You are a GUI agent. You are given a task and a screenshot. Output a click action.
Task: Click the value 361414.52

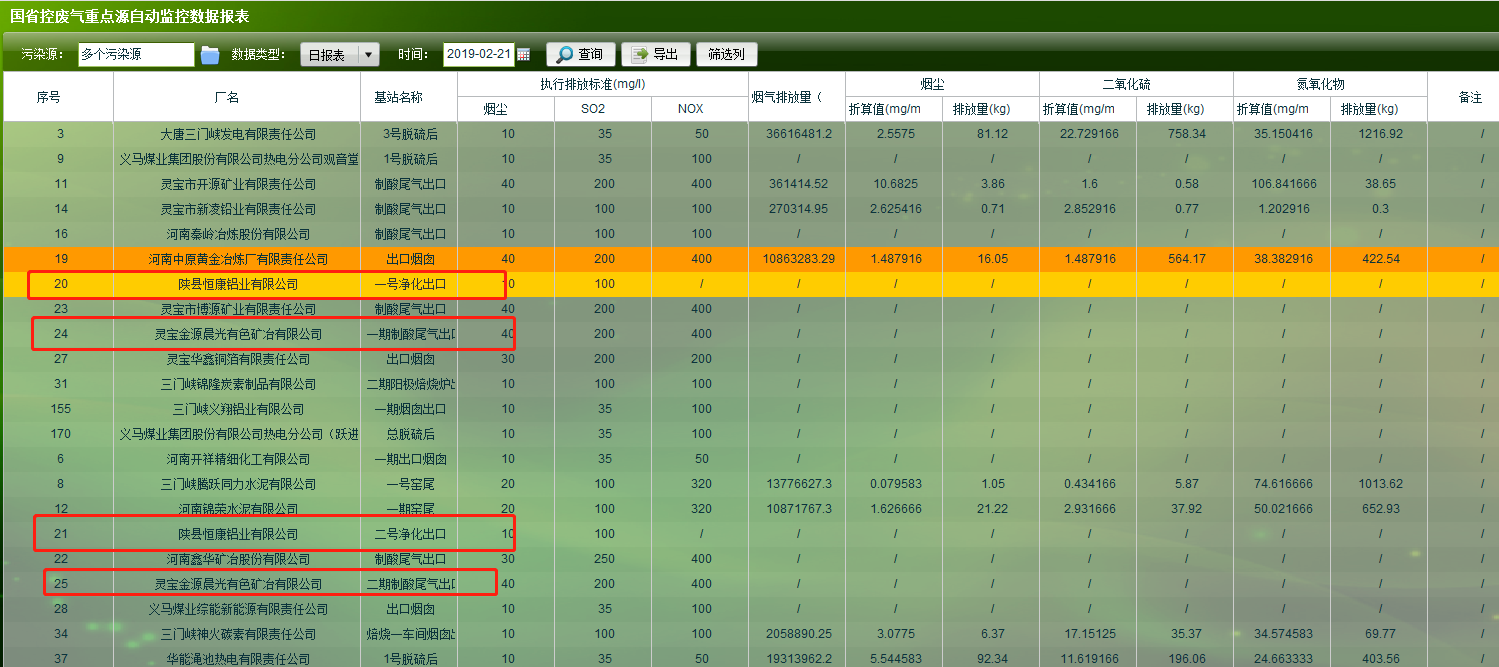(799, 184)
